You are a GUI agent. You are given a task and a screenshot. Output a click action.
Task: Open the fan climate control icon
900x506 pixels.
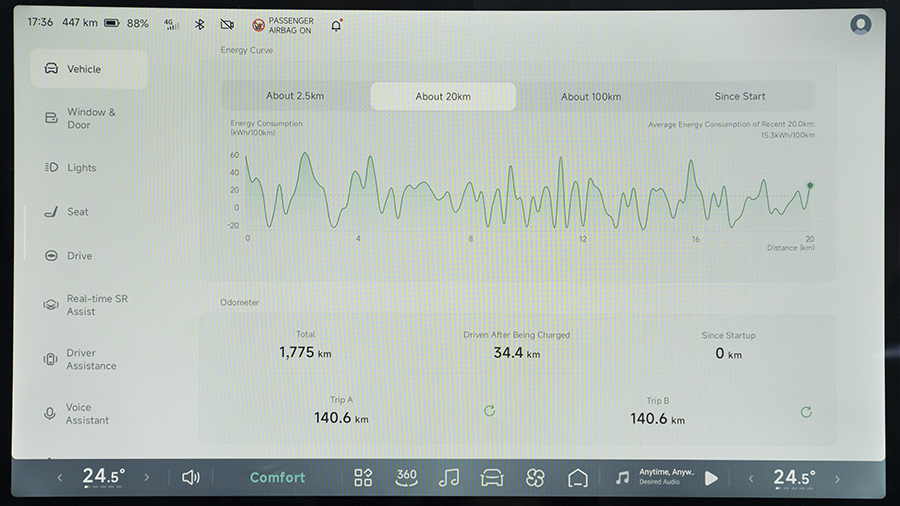pos(535,478)
